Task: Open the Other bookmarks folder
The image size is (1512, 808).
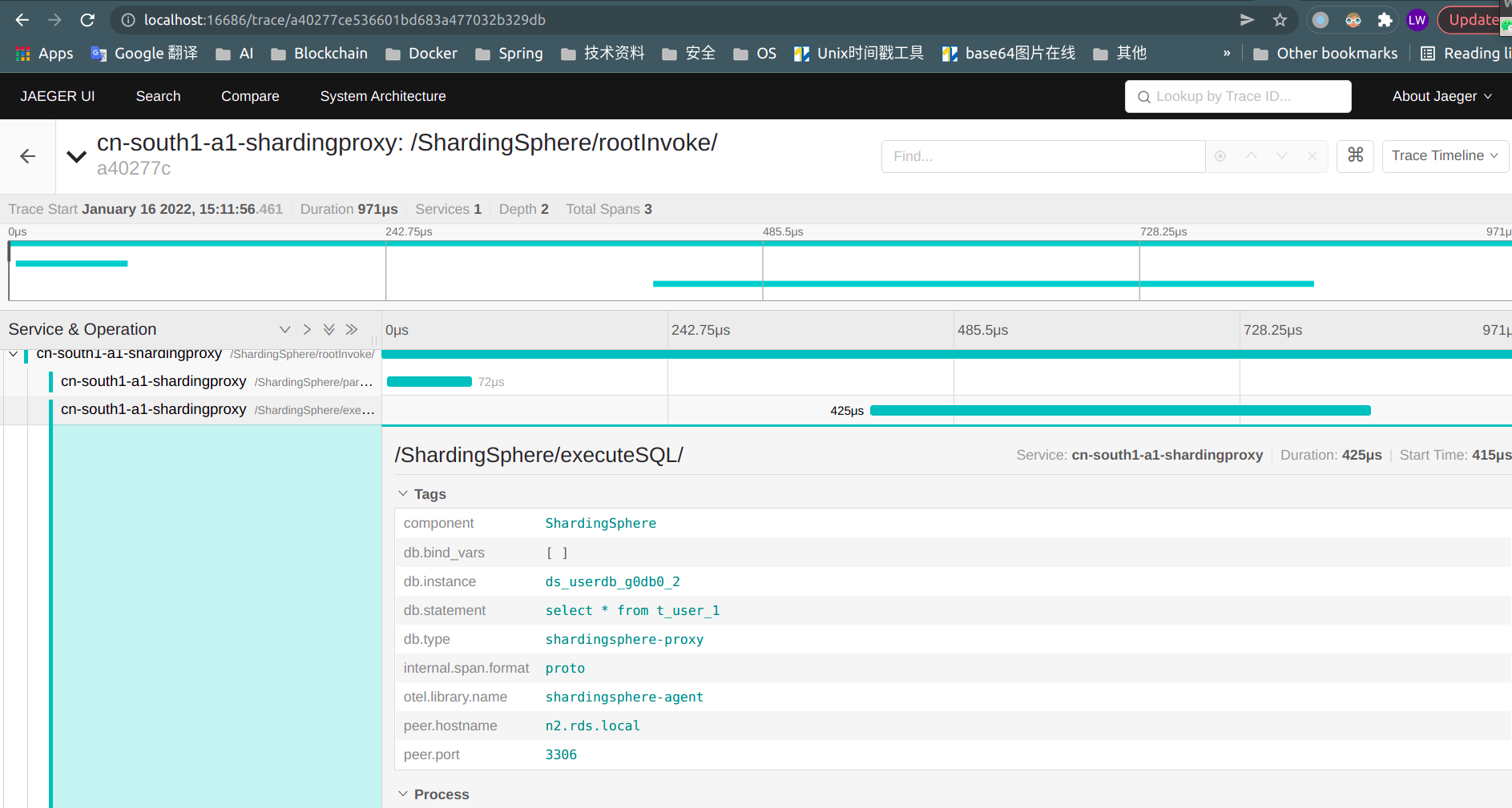Action: (x=1325, y=54)
